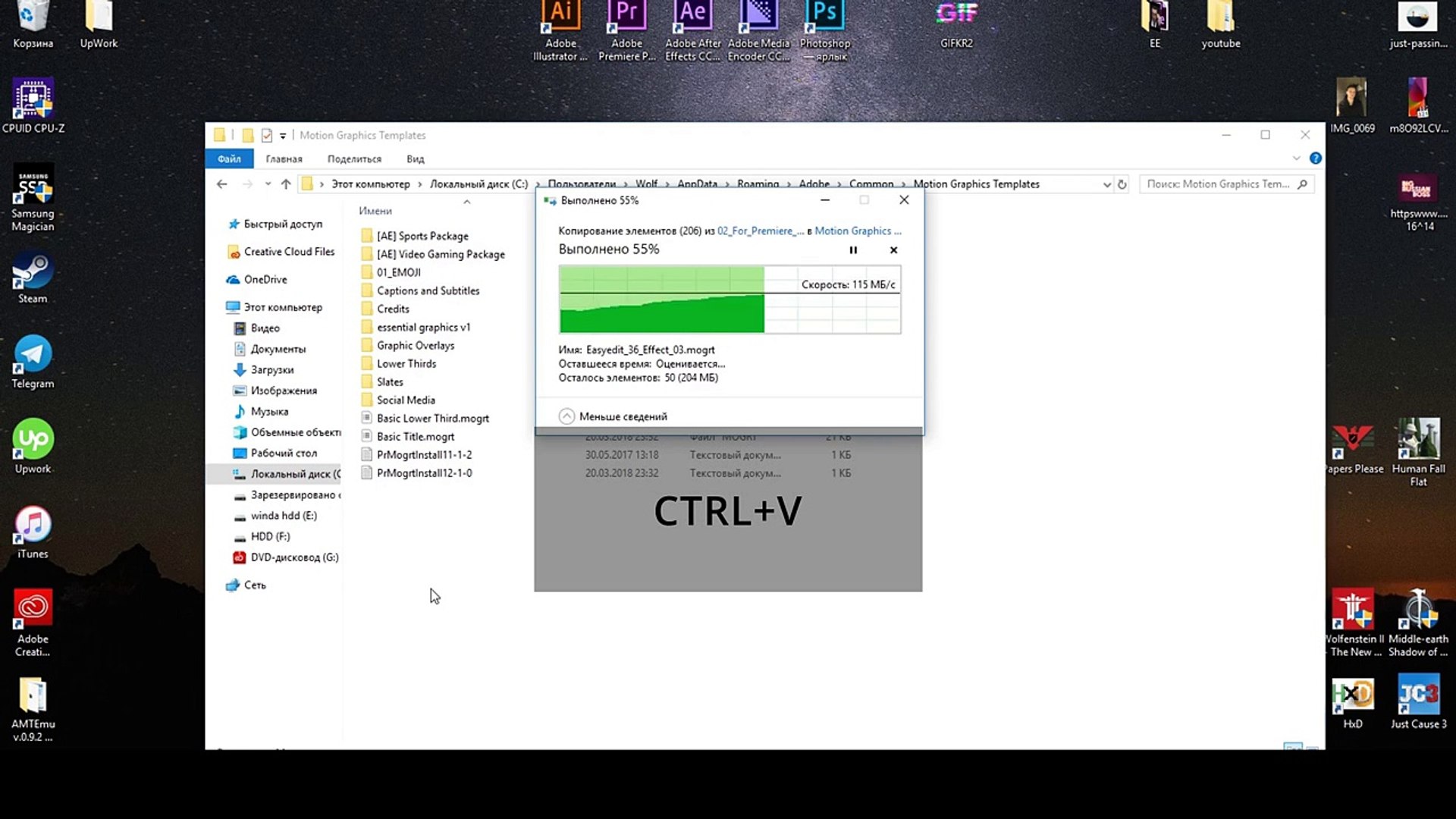This screenshot has width=1456, height=819.
Task: Open CPUID CPU-Z utility
Action: 33,99
